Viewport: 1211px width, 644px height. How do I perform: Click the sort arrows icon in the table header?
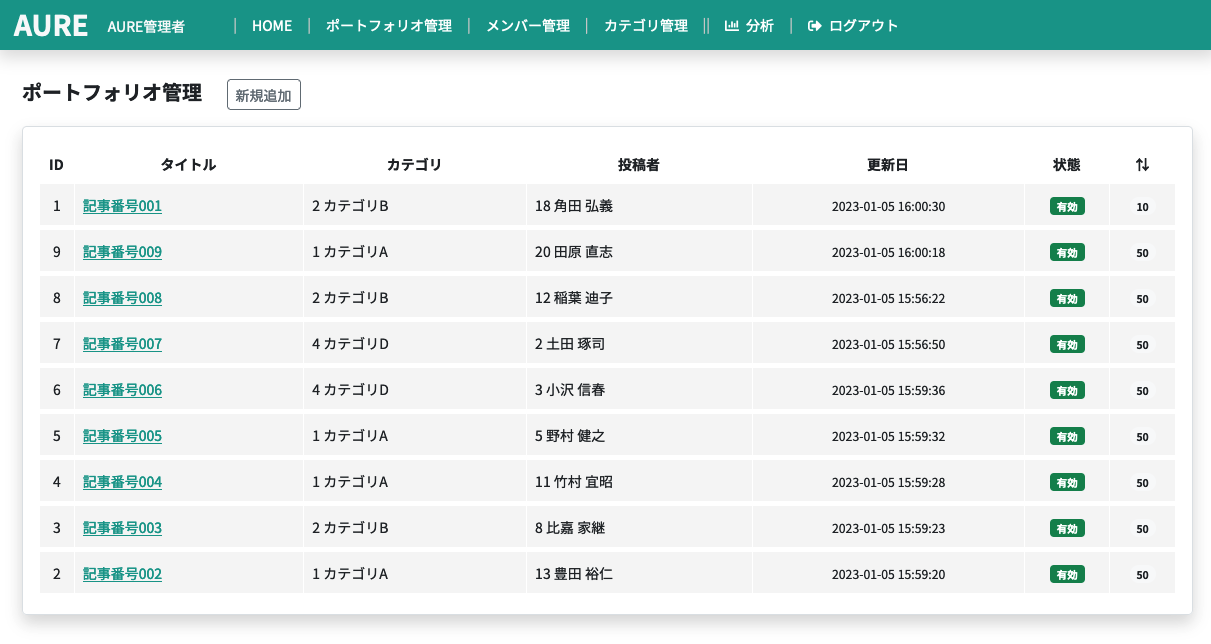pos(1142,164)
